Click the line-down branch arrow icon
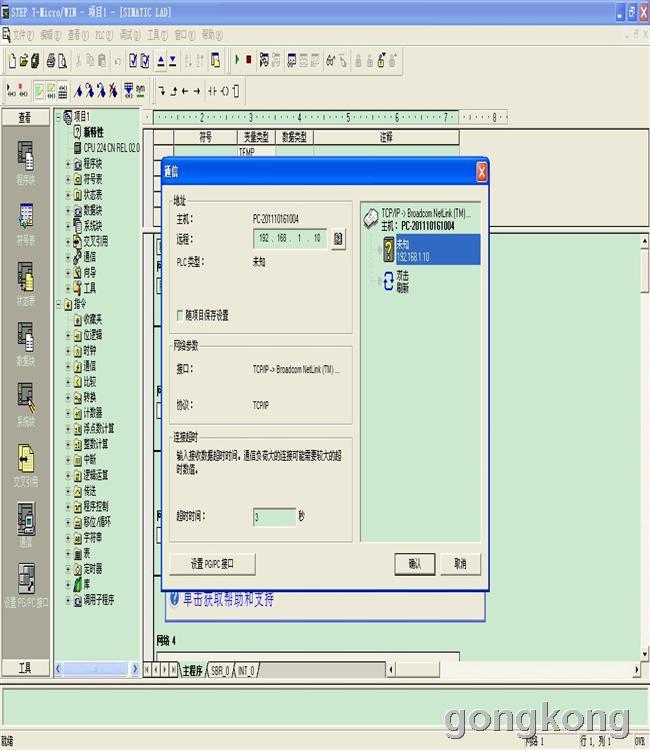Image resolution: width=650 pixels, height=750 pixels. 162,91
